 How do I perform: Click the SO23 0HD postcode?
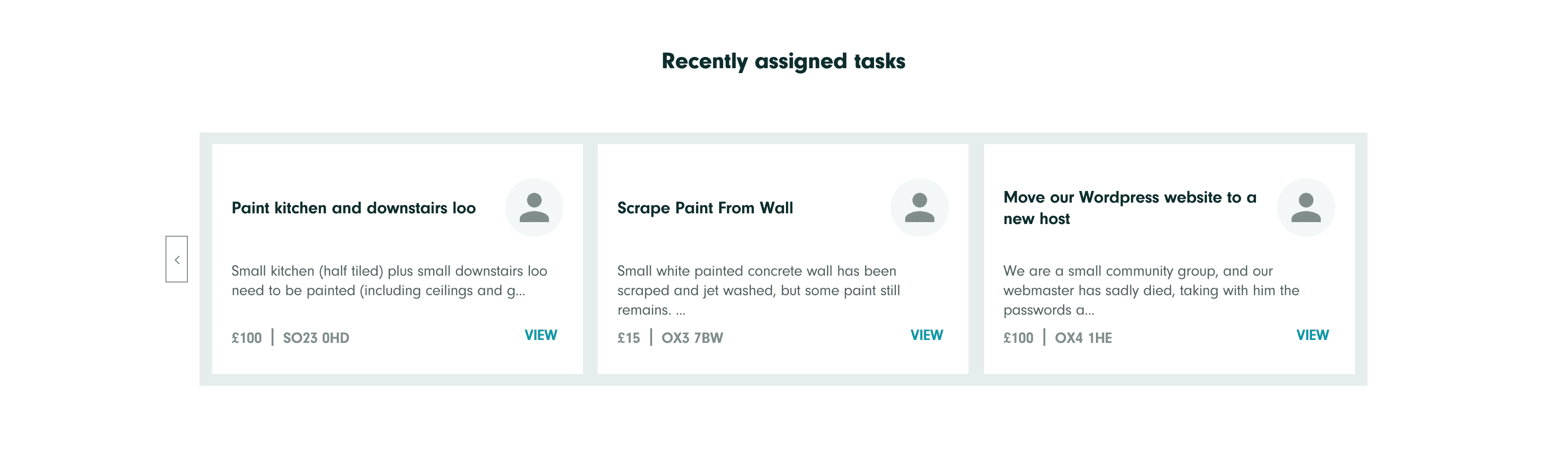[316, 338]
